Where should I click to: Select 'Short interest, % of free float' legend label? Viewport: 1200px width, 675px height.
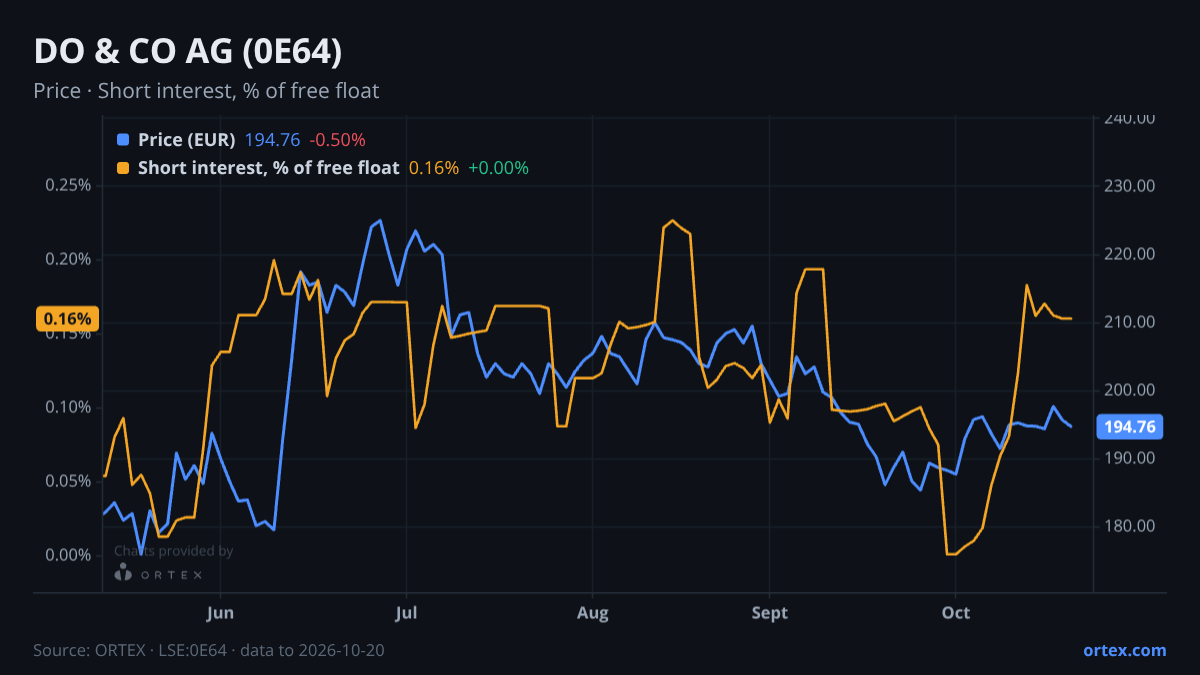(x=268, y=168)
